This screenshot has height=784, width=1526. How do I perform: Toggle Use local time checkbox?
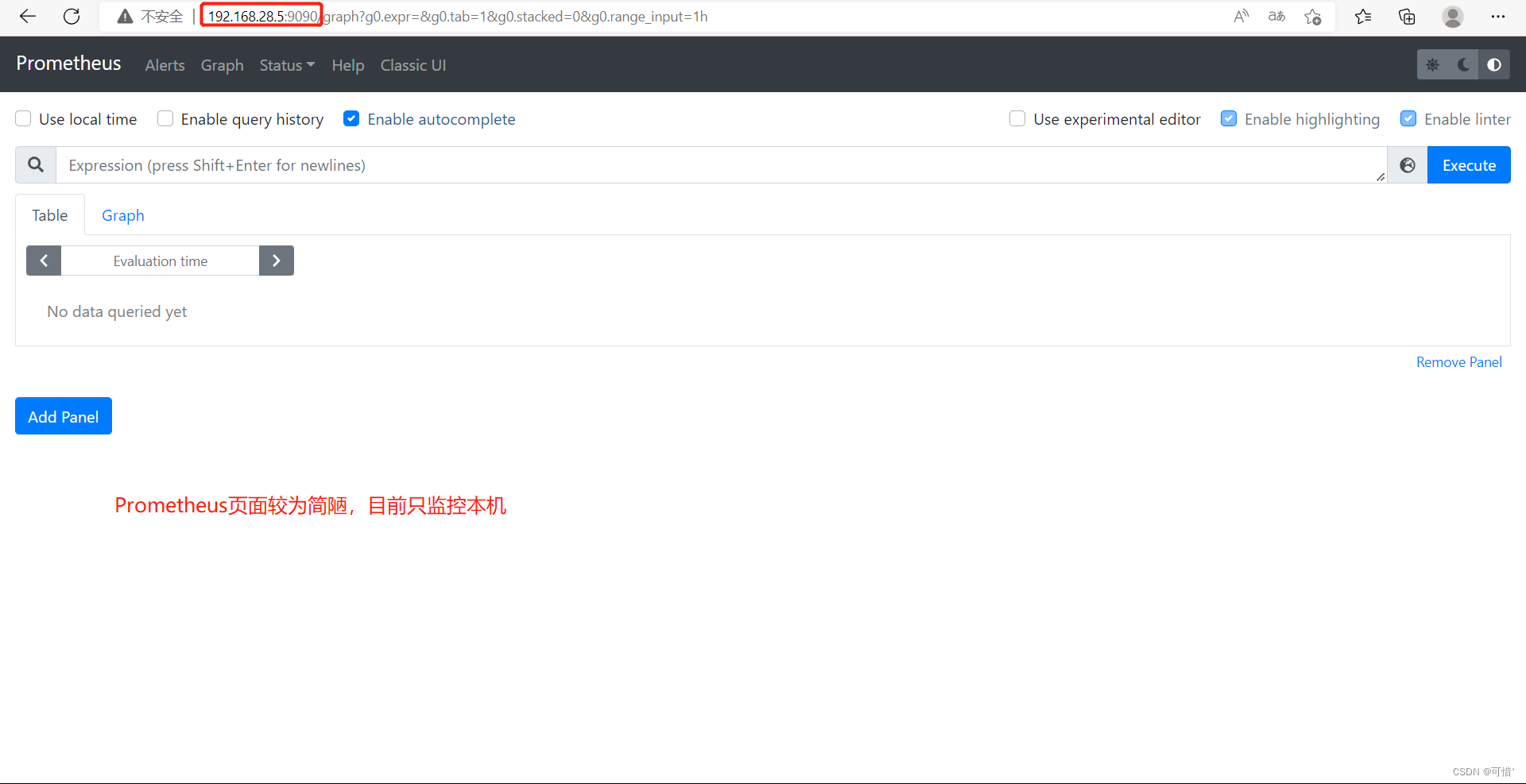(x=23, y=118)
